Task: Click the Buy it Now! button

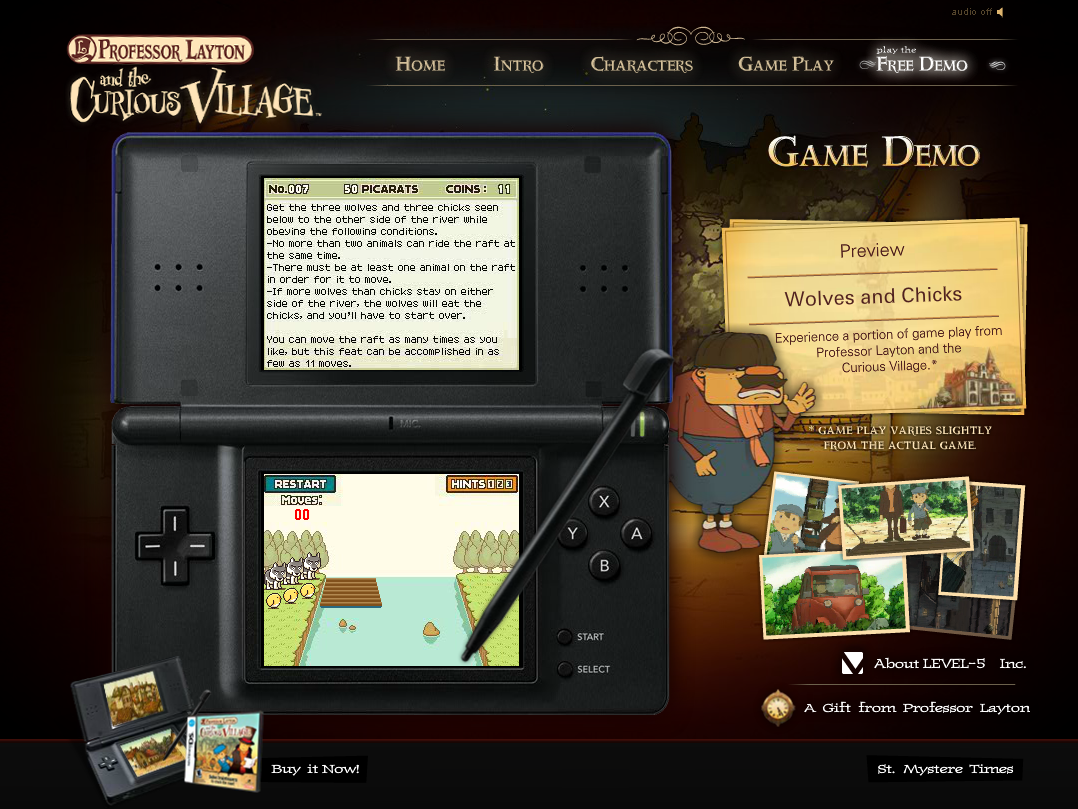Action: click(x=316, y=768)
